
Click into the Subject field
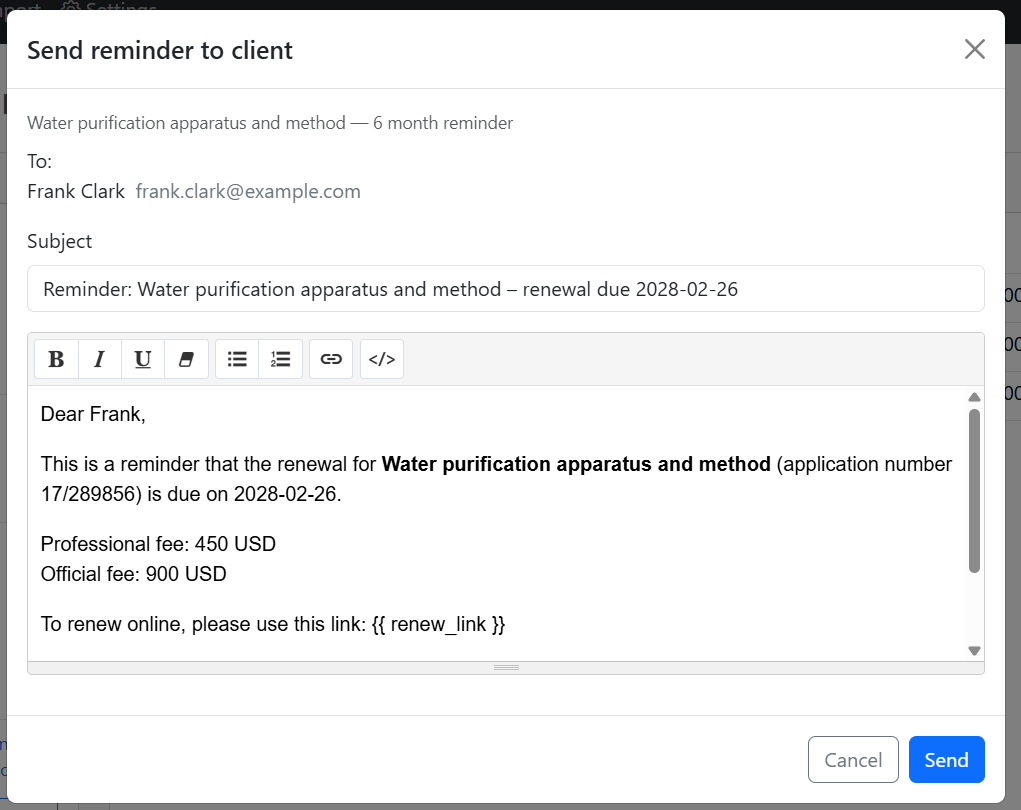505,289
